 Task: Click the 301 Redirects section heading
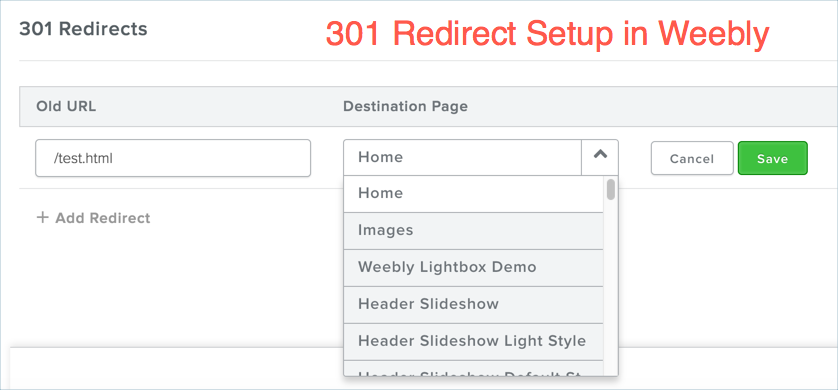point(83,29)
